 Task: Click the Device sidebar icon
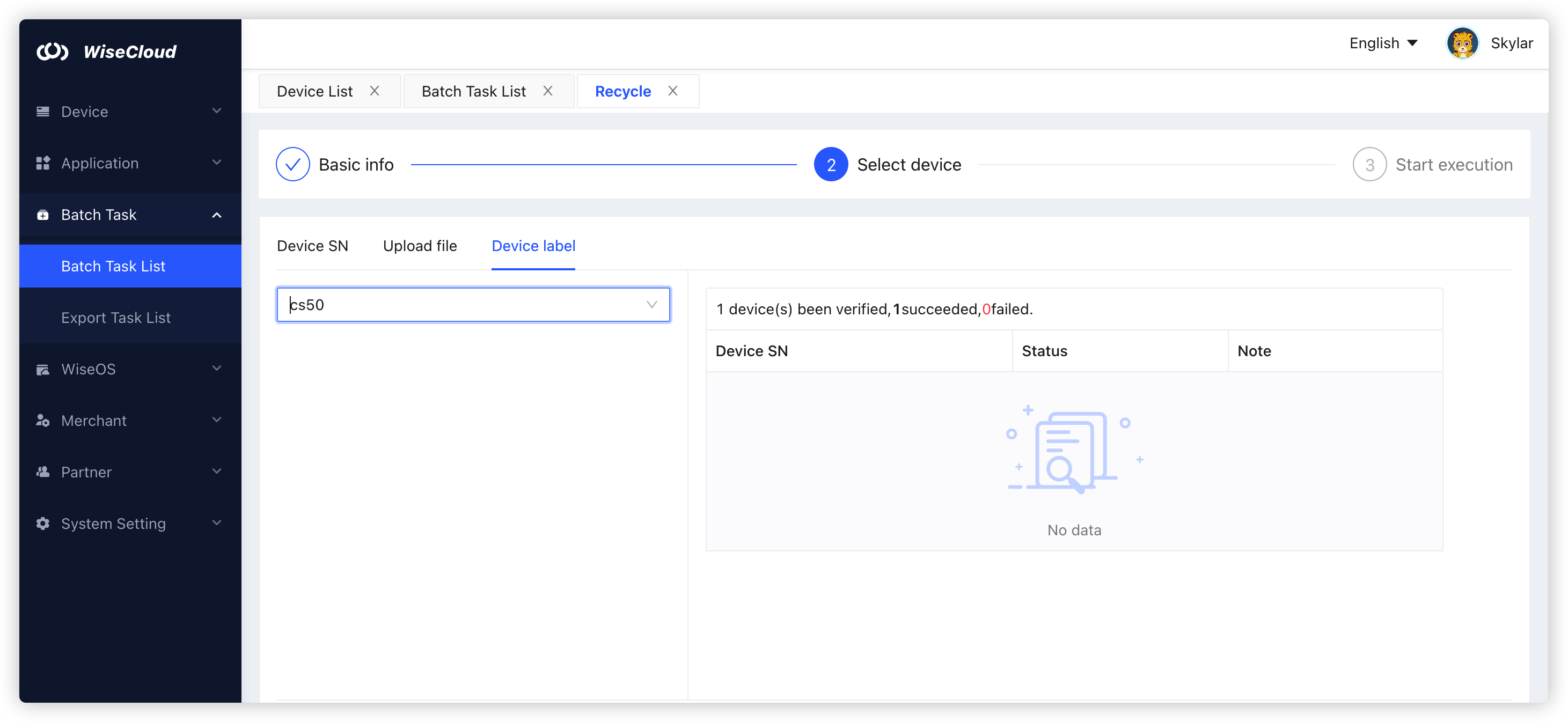(42, 112)
